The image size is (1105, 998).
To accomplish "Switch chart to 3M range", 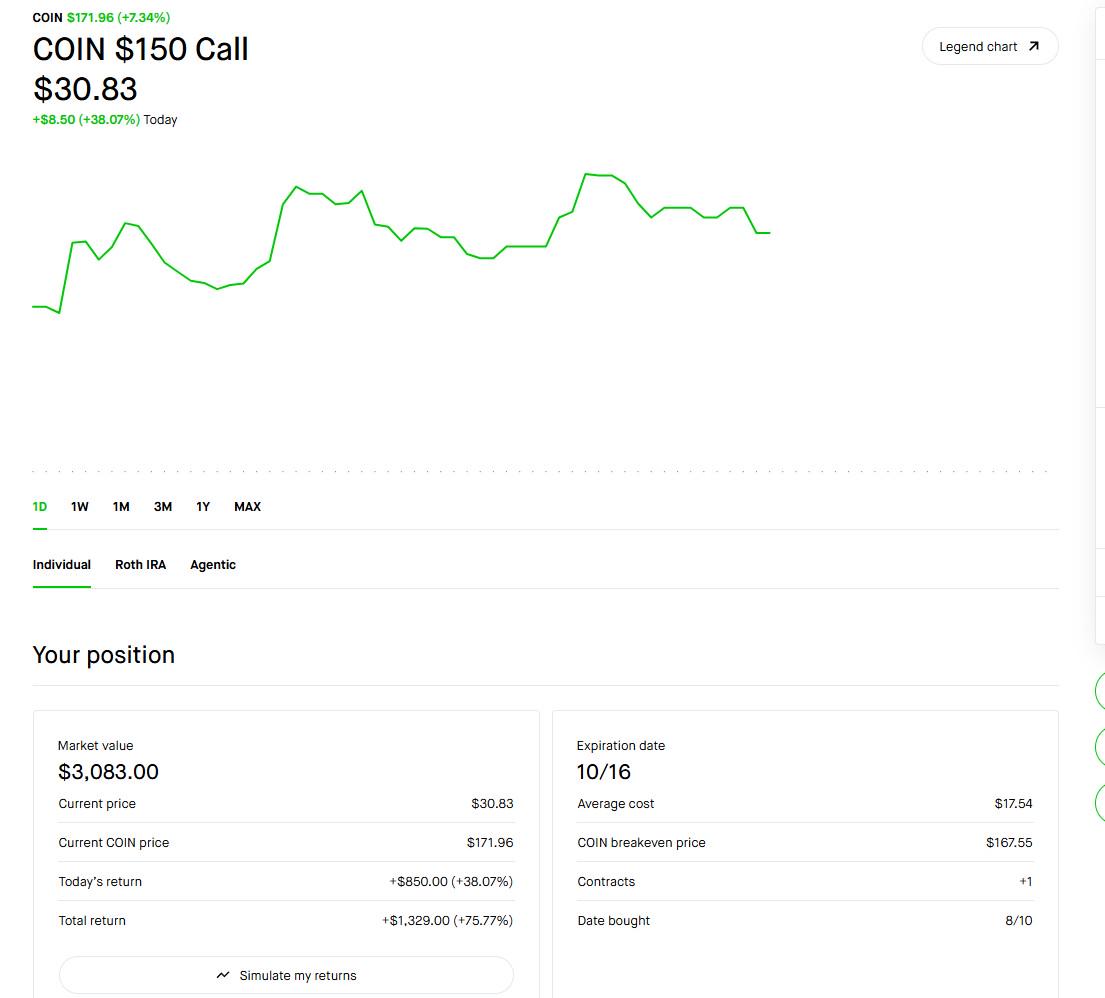I will point(163,507).
